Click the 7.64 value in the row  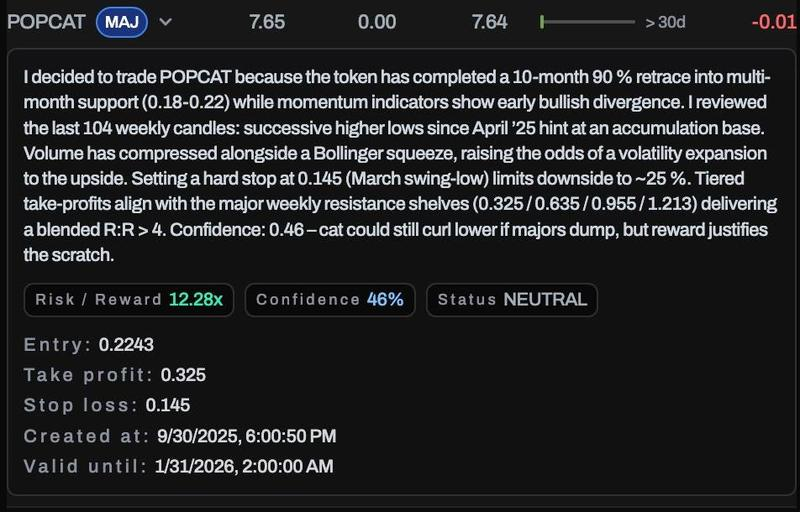click(489, 22)
